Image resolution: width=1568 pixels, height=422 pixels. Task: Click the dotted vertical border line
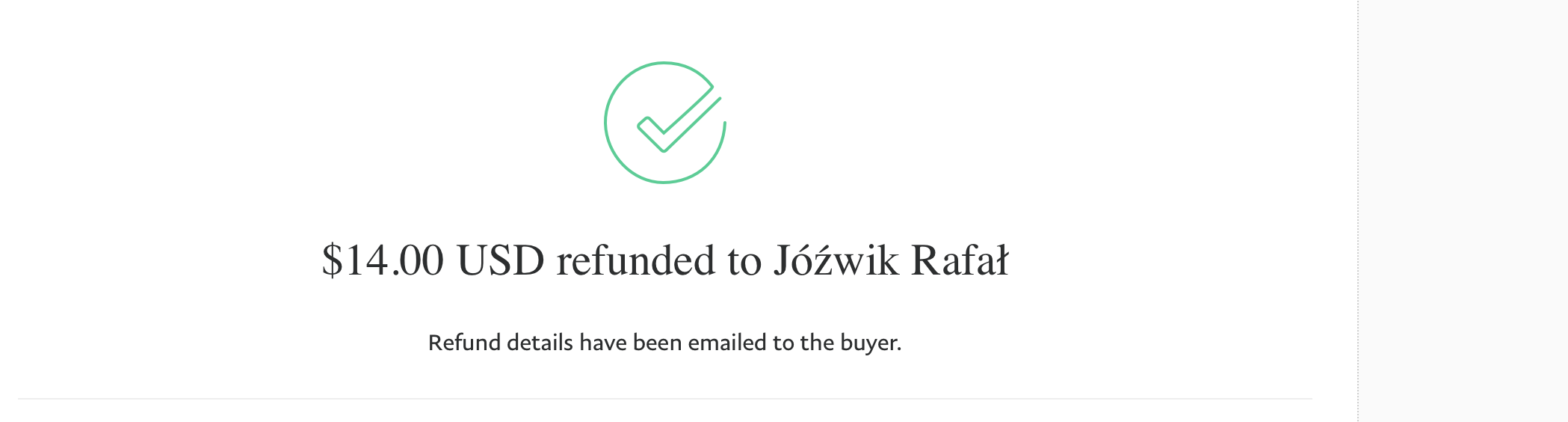click(x=1358, y=211)
